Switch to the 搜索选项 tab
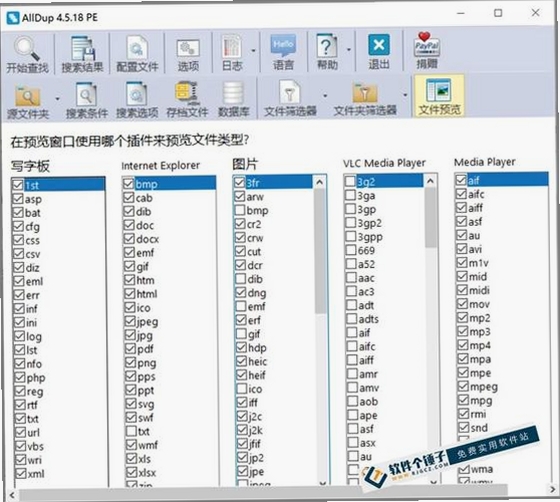 pyautogui.click(x=137, y=100)
